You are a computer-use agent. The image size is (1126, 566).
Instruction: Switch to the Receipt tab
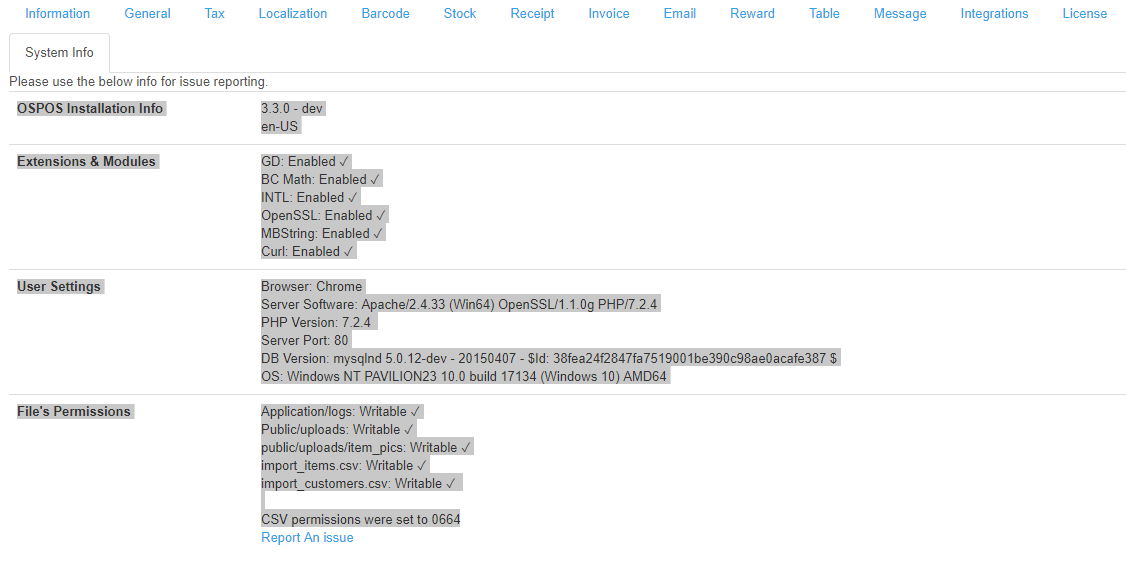[532, 14]
